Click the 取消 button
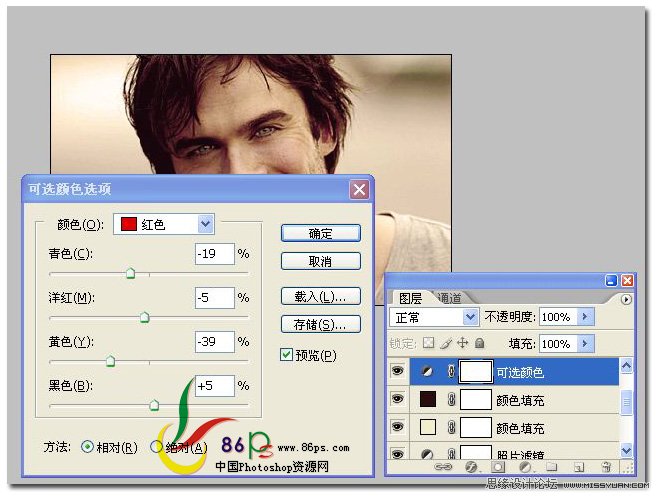 tap(321, 261)
